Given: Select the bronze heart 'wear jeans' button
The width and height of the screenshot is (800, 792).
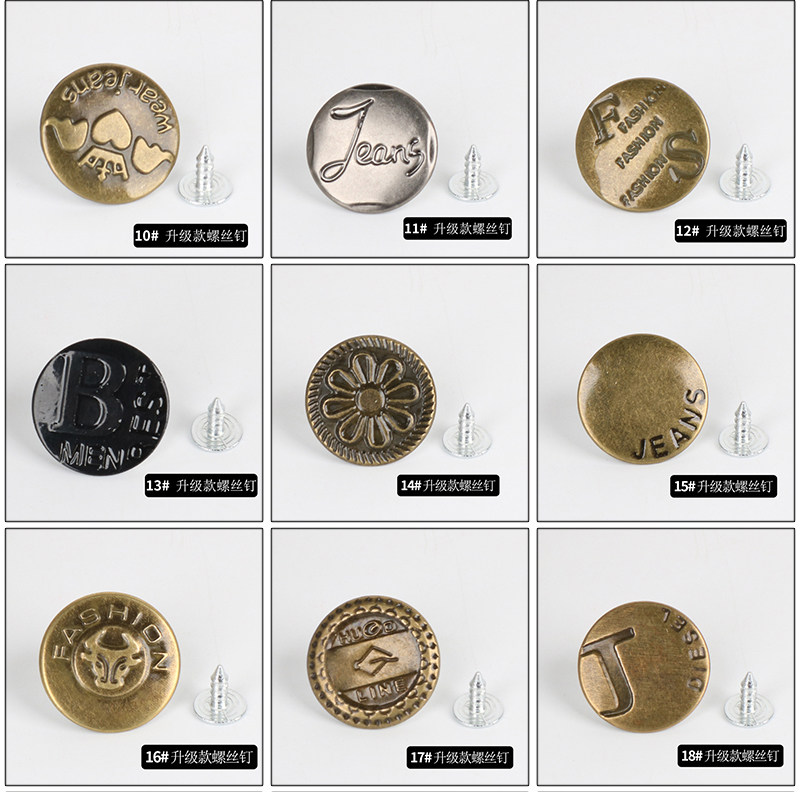Looking at the screenshot, I should pyautogui.click(x=110, y=134).
